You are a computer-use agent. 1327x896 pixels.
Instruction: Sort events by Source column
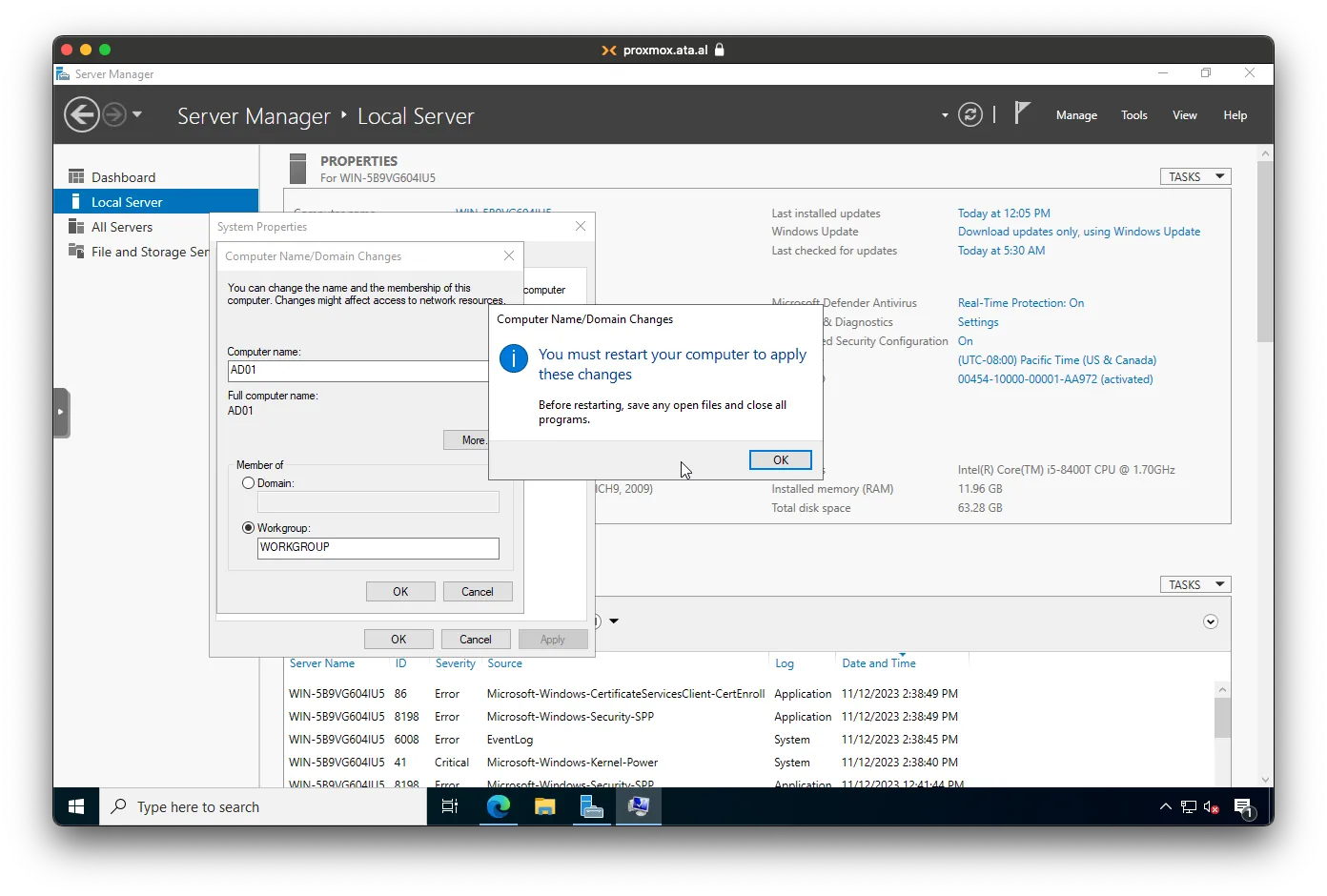[505, 663]
